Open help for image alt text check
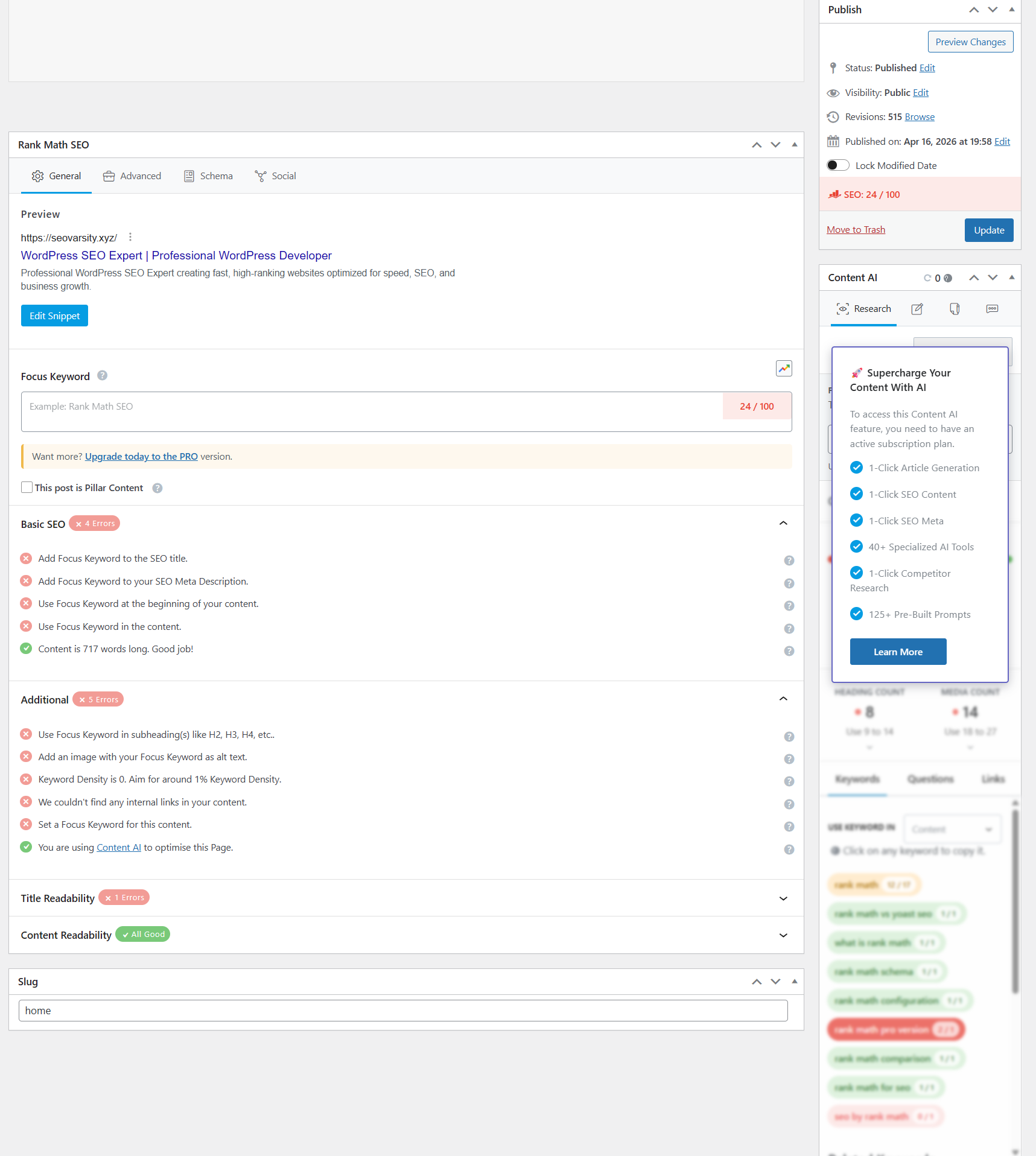The width and height of the screenshot is (1036, 1156). (x=789, y=759)
